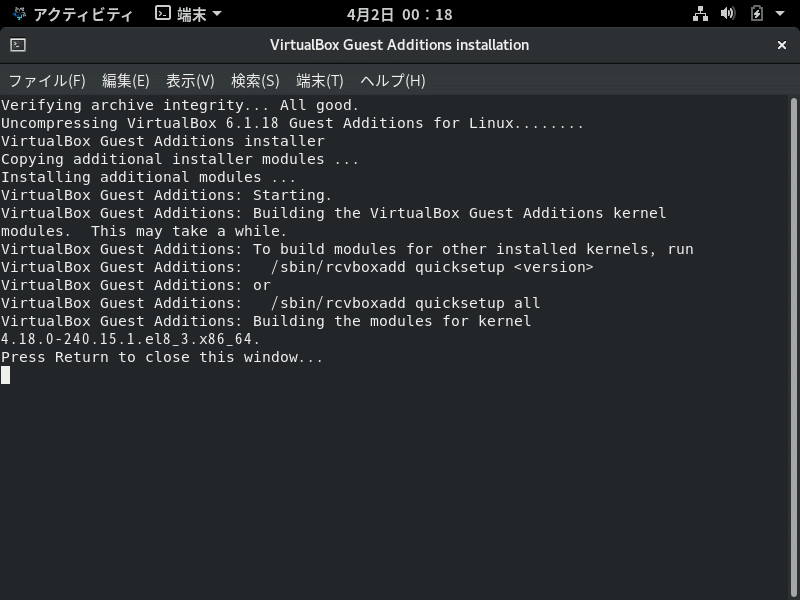
Task: Expand the 端末 app menu dropdown arrow
Action: [x=218, y=14]
